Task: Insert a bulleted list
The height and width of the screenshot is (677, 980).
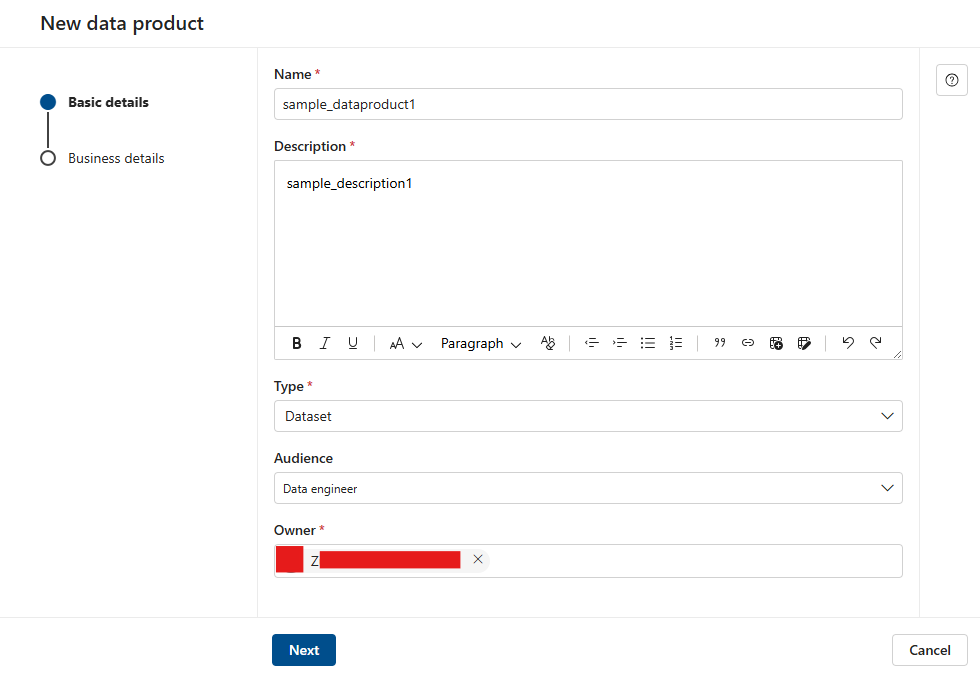Action: pos(648,343)
